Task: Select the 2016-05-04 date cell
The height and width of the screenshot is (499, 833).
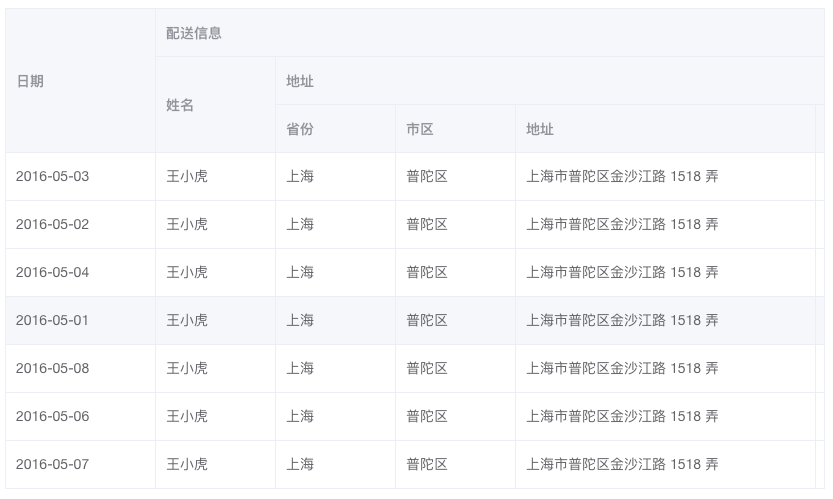Action: (52, 273)
